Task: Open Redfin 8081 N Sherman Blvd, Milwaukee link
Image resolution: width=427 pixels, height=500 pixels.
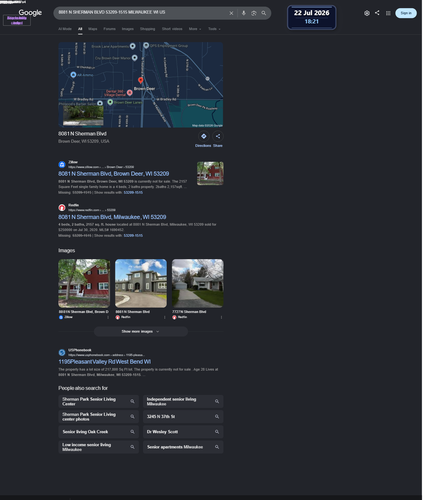Action: (x=112, y=217)
